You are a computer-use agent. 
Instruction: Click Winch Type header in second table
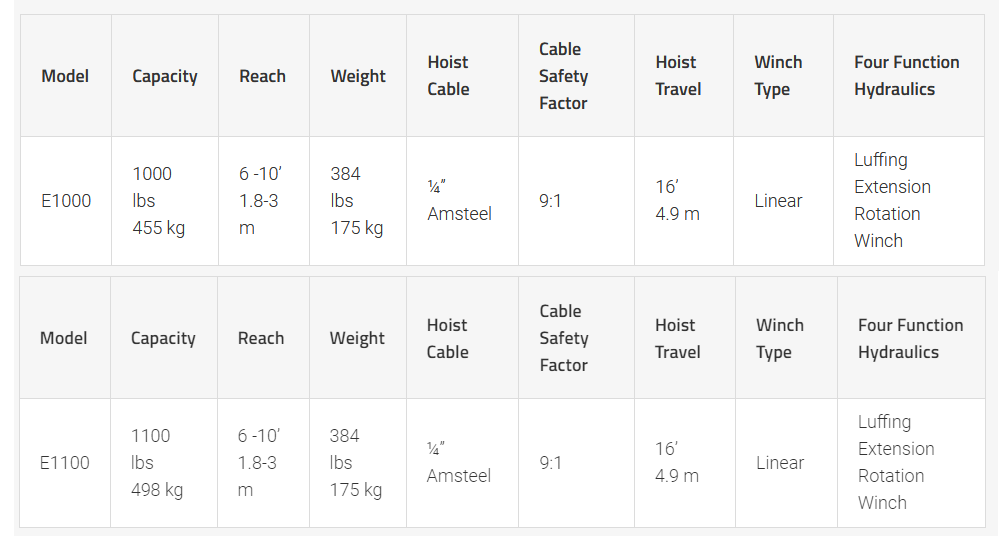pyautogui.click(x=780, y=338)
